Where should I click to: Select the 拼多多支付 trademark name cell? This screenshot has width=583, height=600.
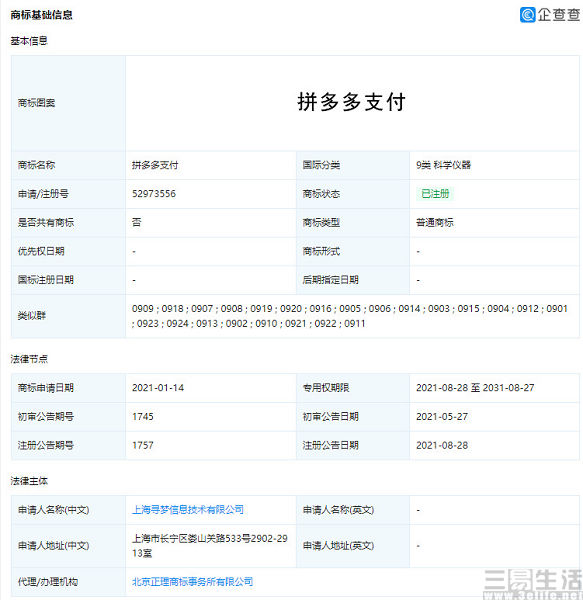click(155, 165)
